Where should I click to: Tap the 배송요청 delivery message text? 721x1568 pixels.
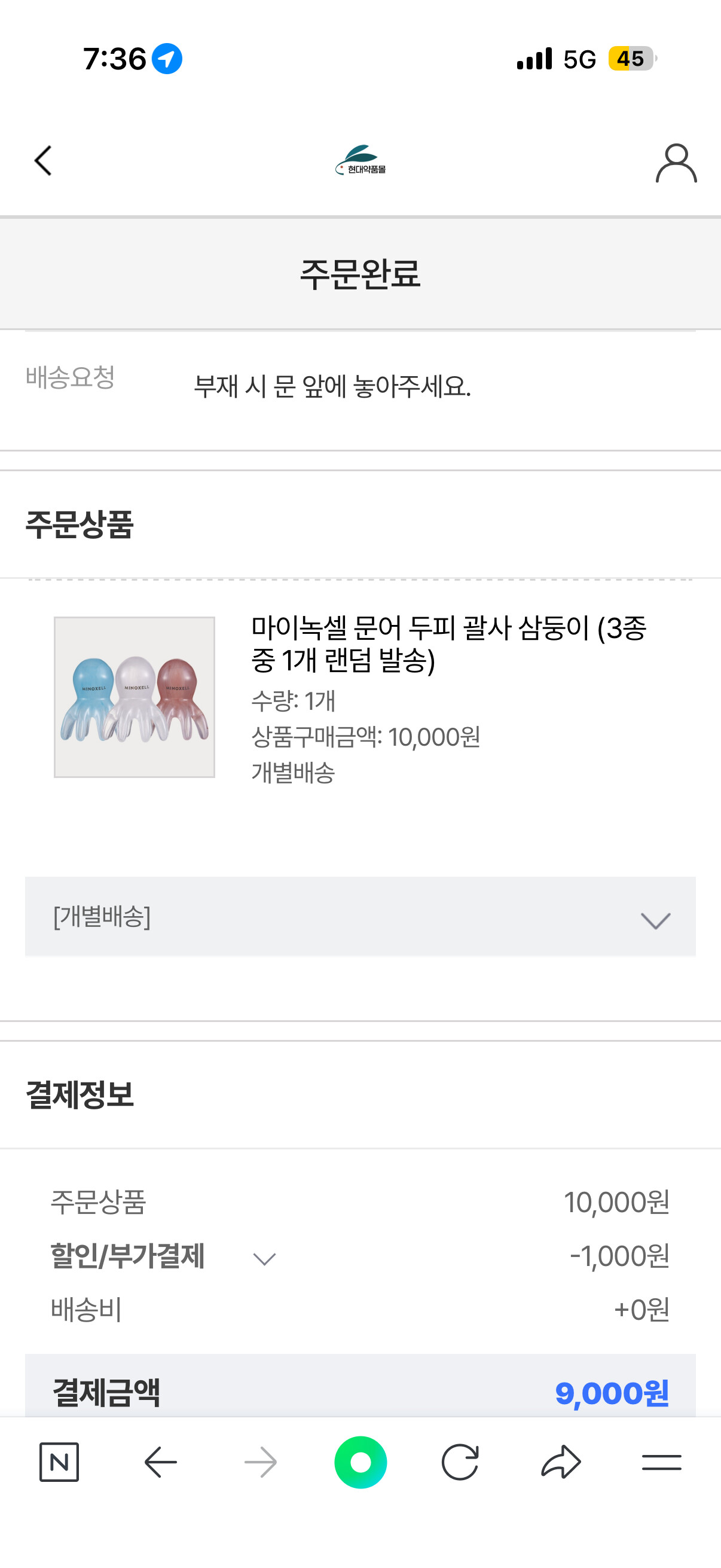coord(332,386)
